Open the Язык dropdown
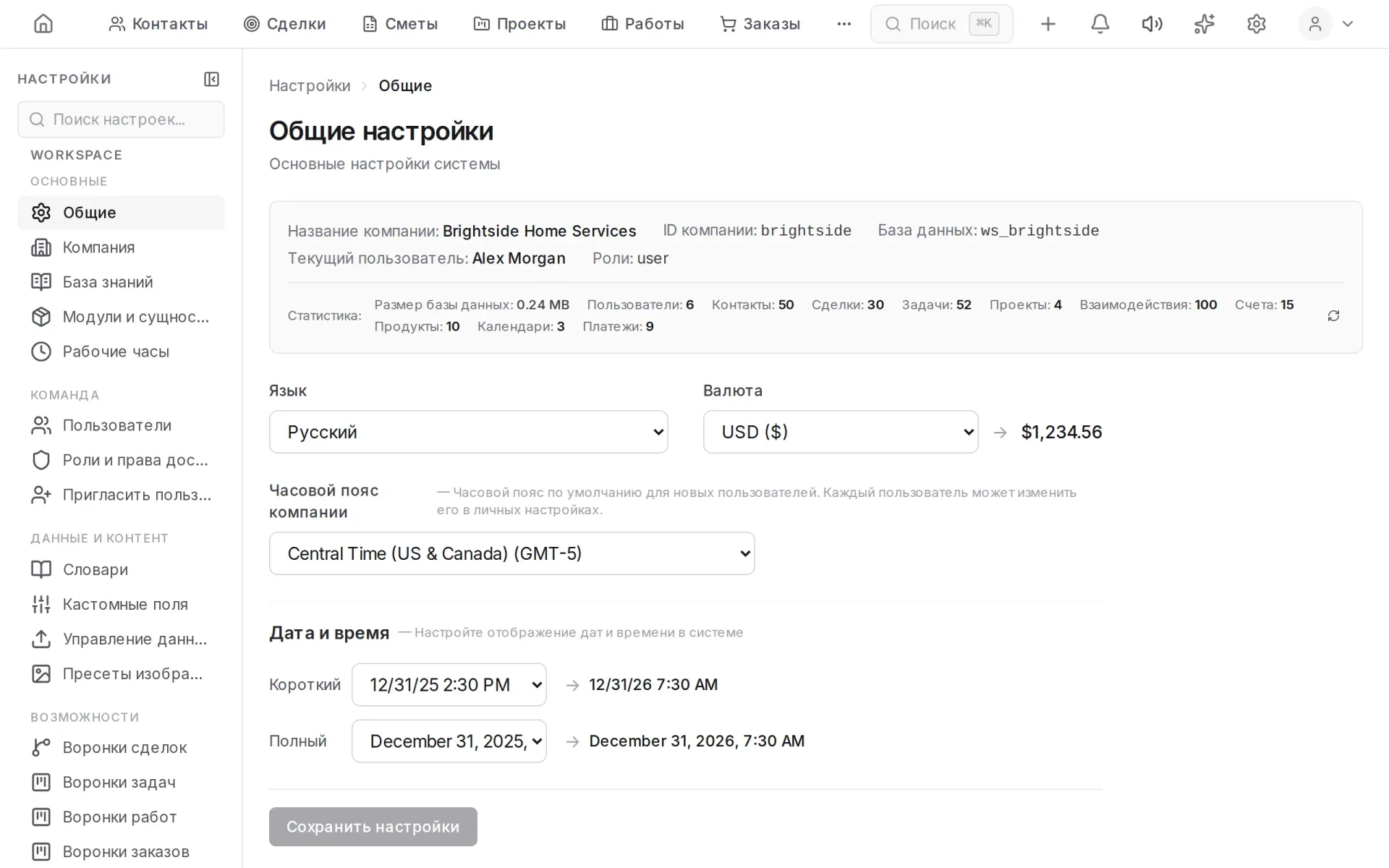 pos(468,432)
